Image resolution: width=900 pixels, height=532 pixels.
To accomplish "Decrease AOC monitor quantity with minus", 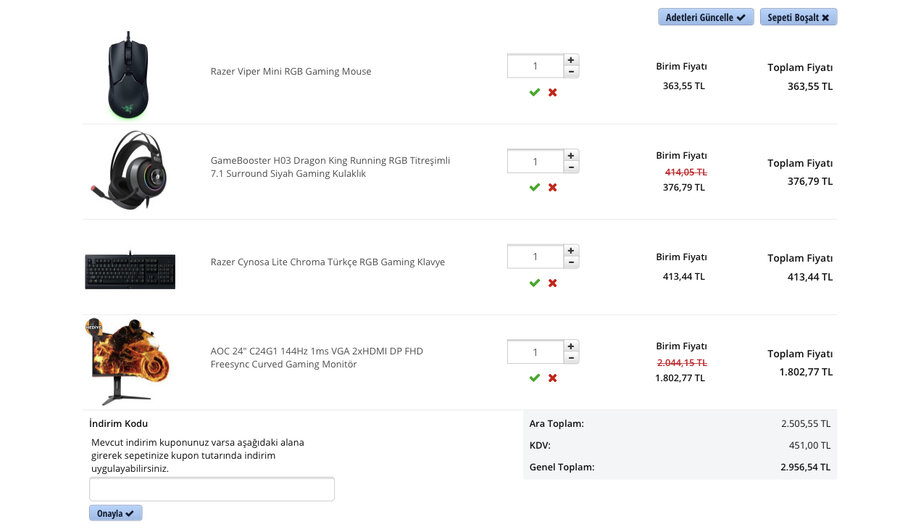I will point(571,358).
